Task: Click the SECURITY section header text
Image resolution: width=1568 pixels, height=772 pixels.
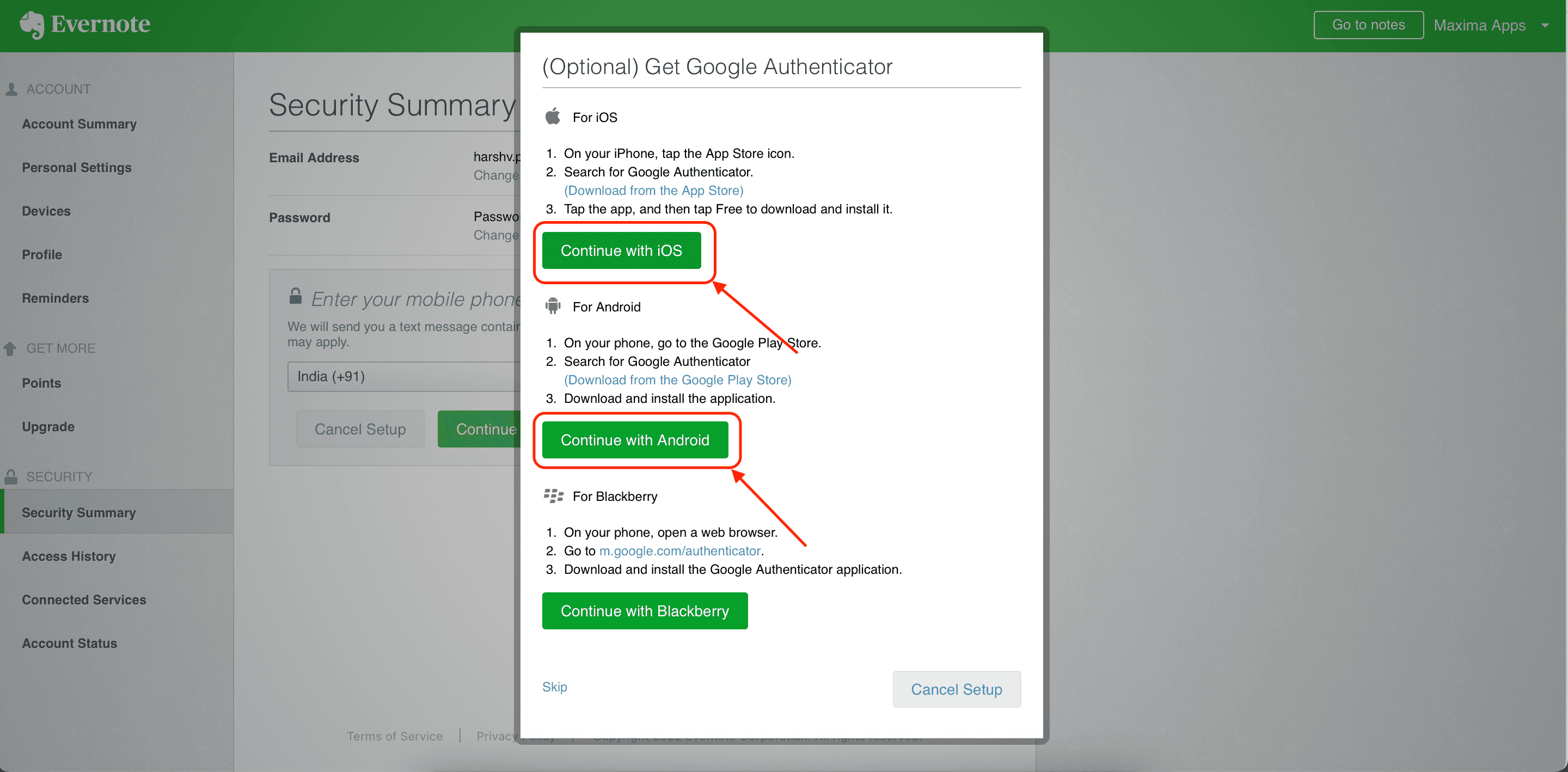Action: 59,477
